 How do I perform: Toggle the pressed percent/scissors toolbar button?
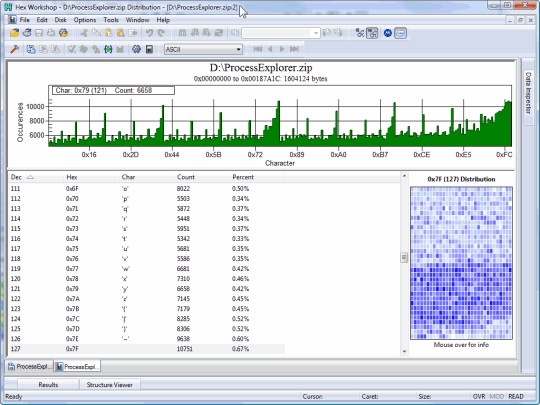click(372, 33)
